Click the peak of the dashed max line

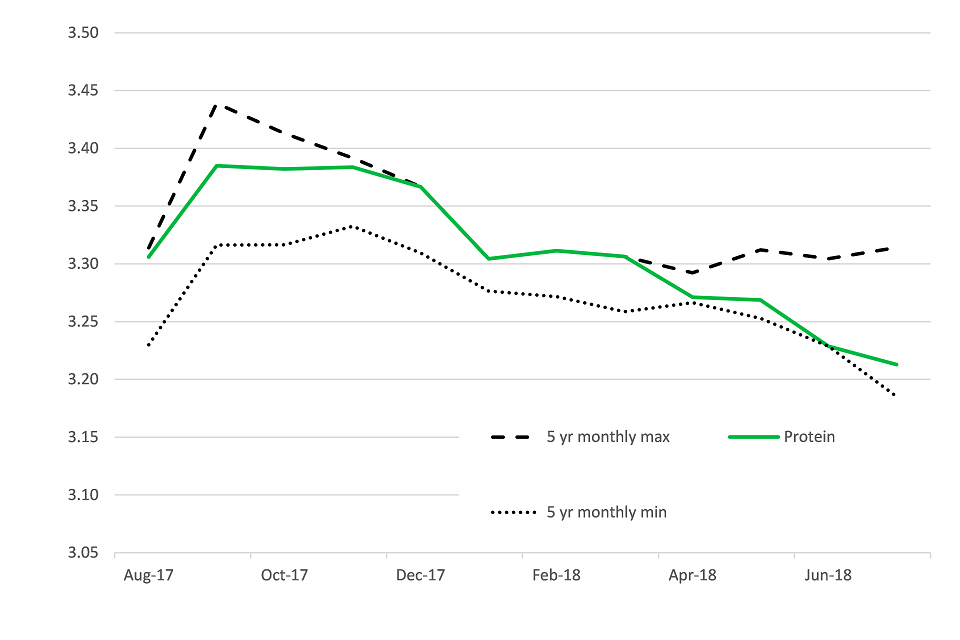pyautogui.click(x=217, y=103)
